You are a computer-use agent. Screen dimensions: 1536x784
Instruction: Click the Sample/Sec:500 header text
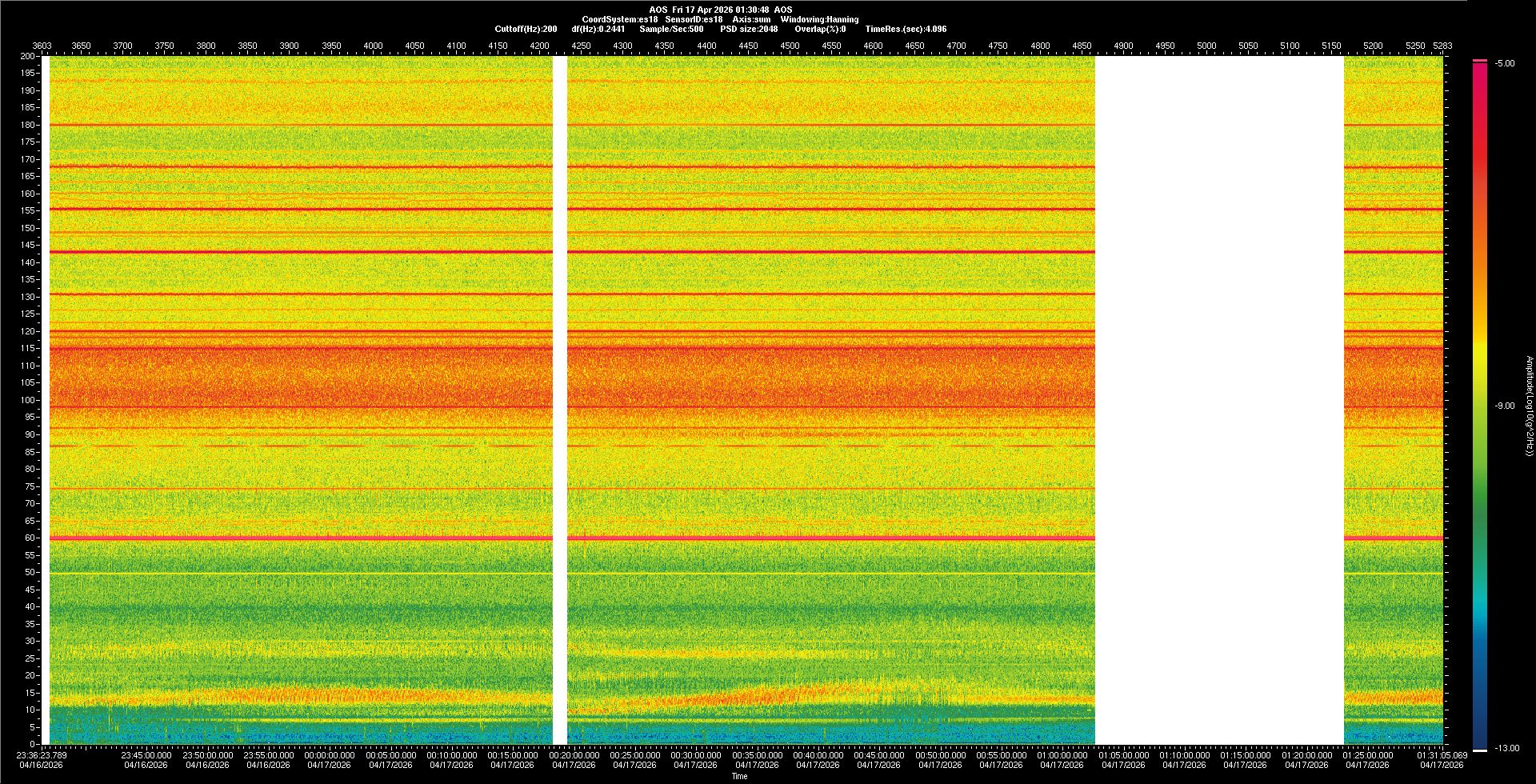(x=671, y=29)
